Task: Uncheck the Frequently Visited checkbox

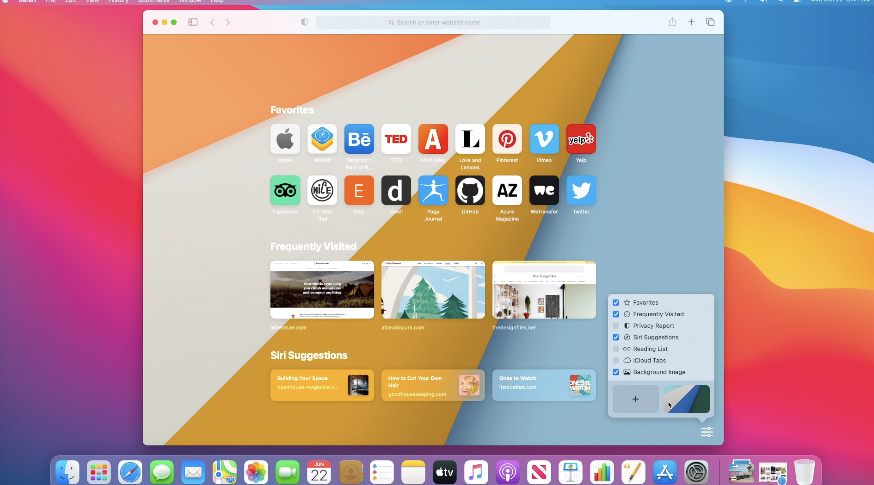Action: pos(616,314)
